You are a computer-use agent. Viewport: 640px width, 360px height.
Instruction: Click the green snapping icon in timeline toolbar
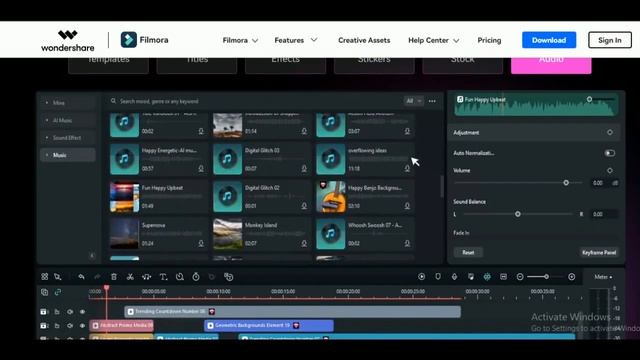coord(487,277)
